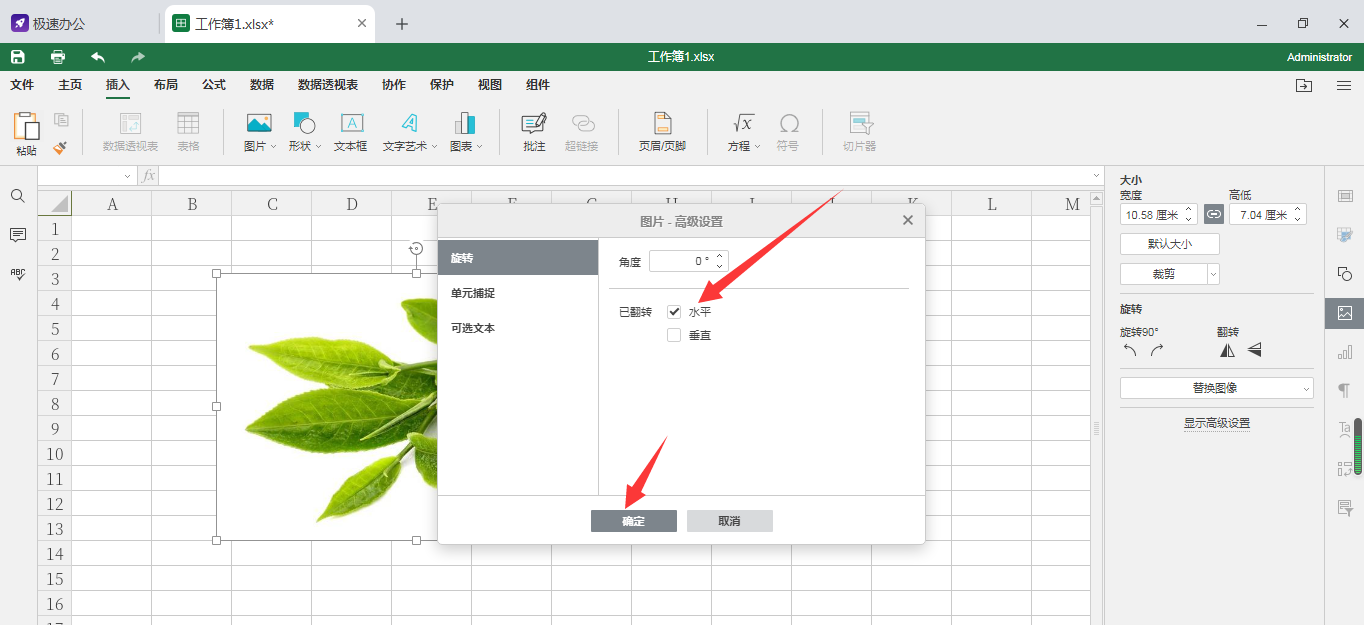The height and width of the screenshot is (625, 1364).
Task: Open the hamburger menu top right
Action: point(1344,86)
